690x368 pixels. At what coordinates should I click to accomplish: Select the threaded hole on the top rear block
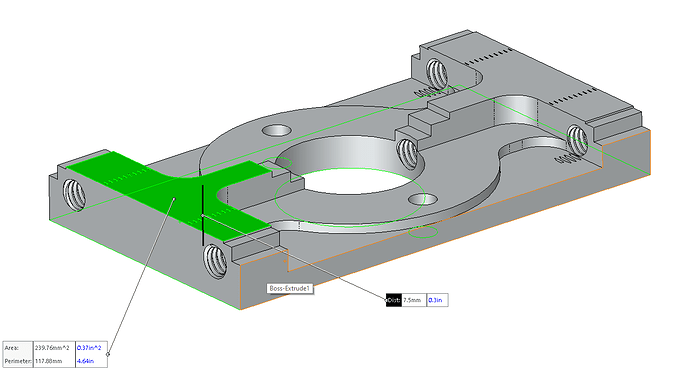[437, 74]
